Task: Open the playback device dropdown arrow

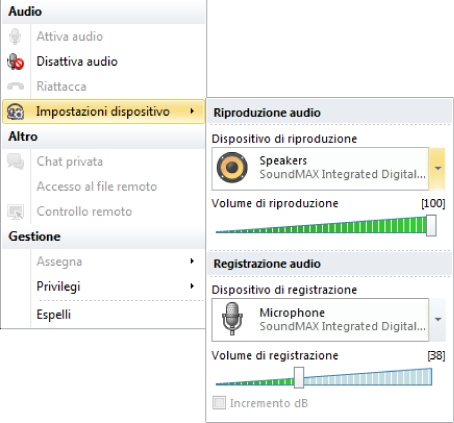Action: [x=438, y=169]
